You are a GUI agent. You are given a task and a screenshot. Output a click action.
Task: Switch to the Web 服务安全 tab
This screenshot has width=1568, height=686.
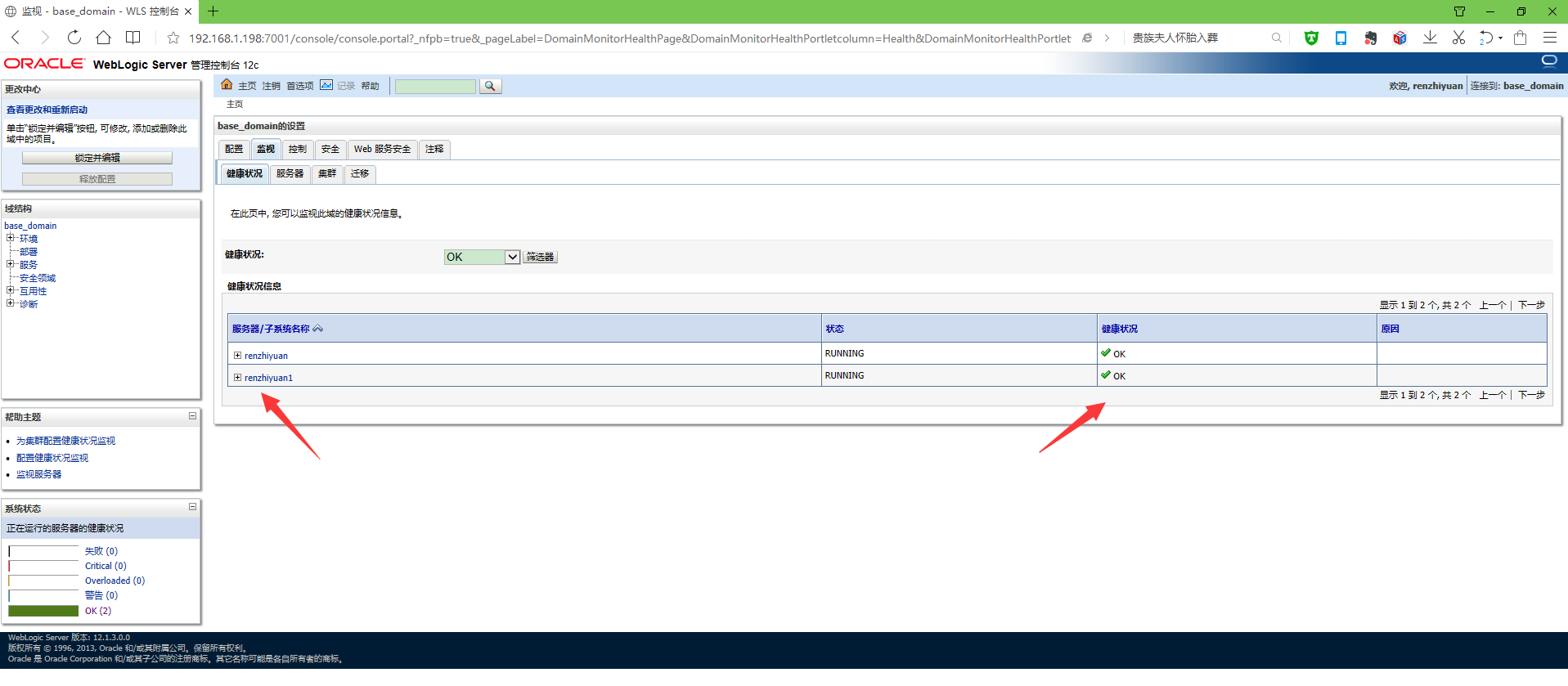(x=382, y=149)
